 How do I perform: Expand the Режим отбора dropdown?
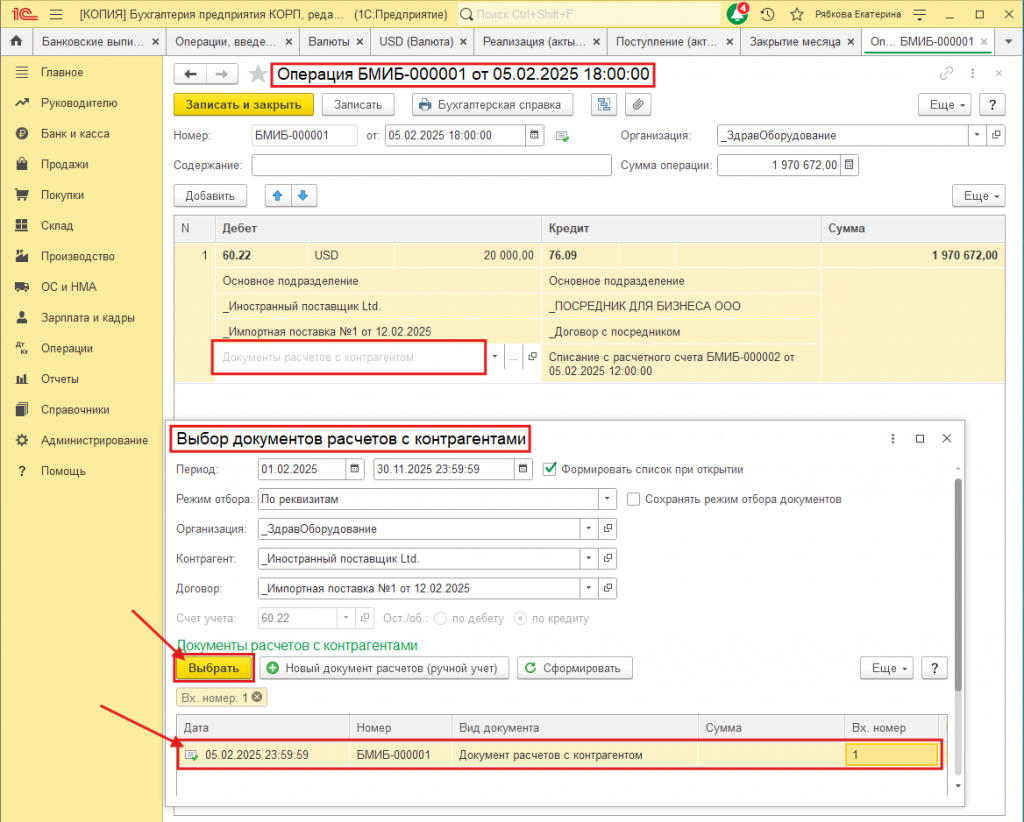pos(606,499)
